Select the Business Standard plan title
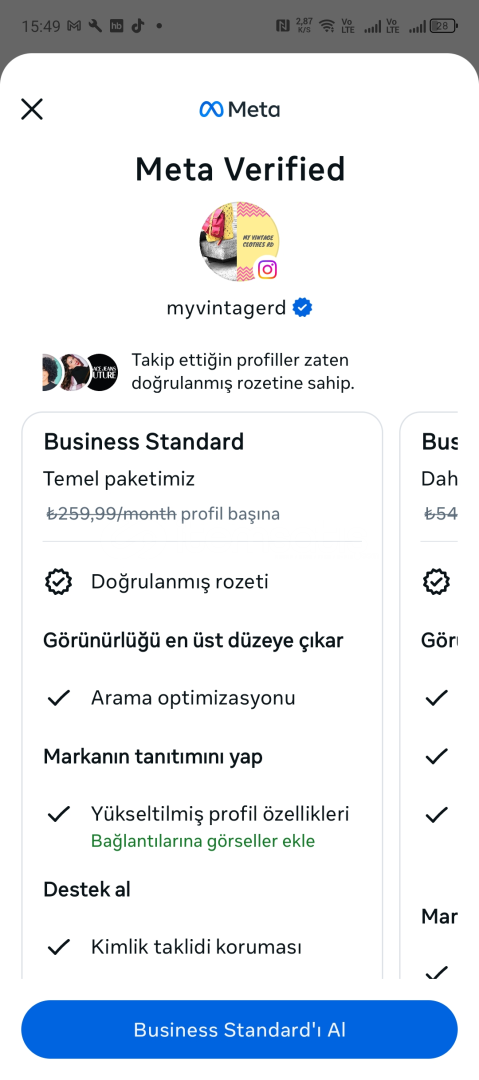The image size is (479, 1080). [143, 441]
